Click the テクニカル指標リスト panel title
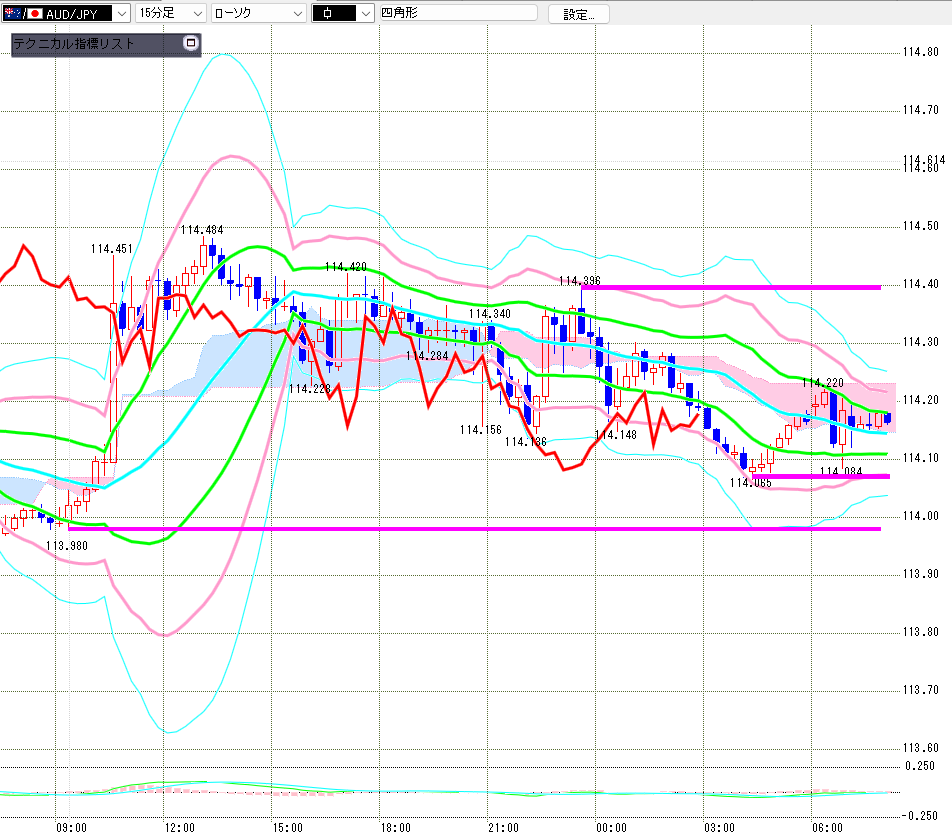Screen dimensions: 952x836 73,44
